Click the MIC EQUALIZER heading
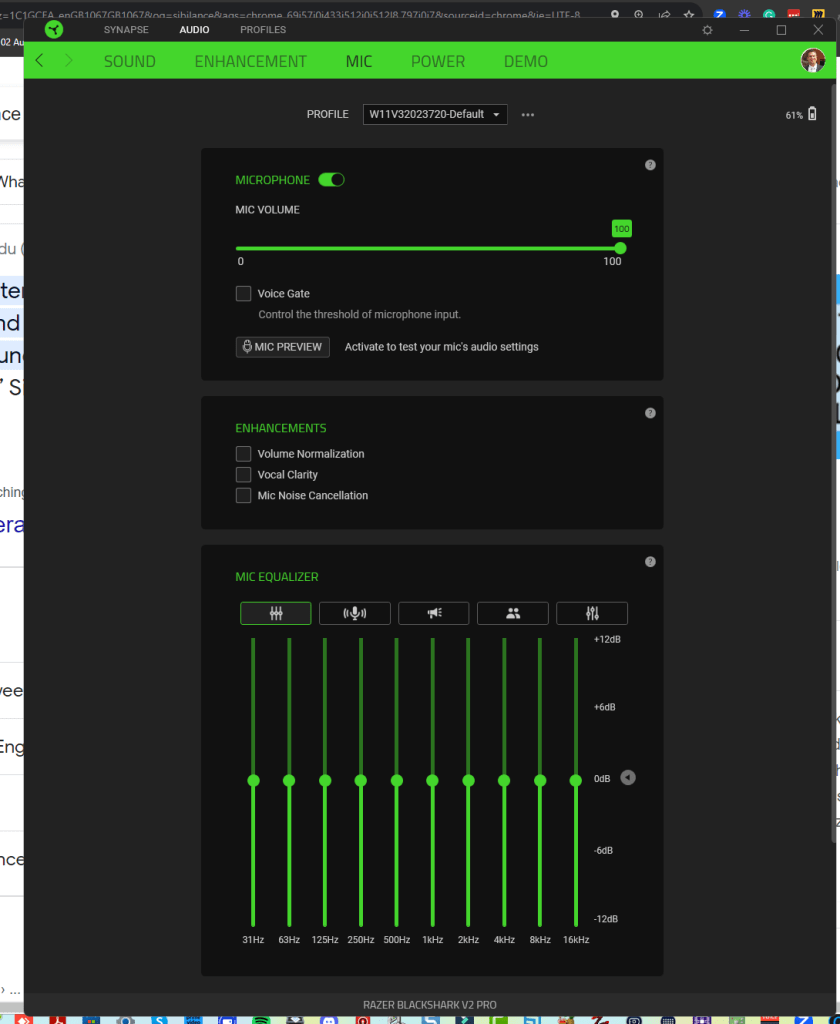The image size is (840, 1024). point(277,577)
